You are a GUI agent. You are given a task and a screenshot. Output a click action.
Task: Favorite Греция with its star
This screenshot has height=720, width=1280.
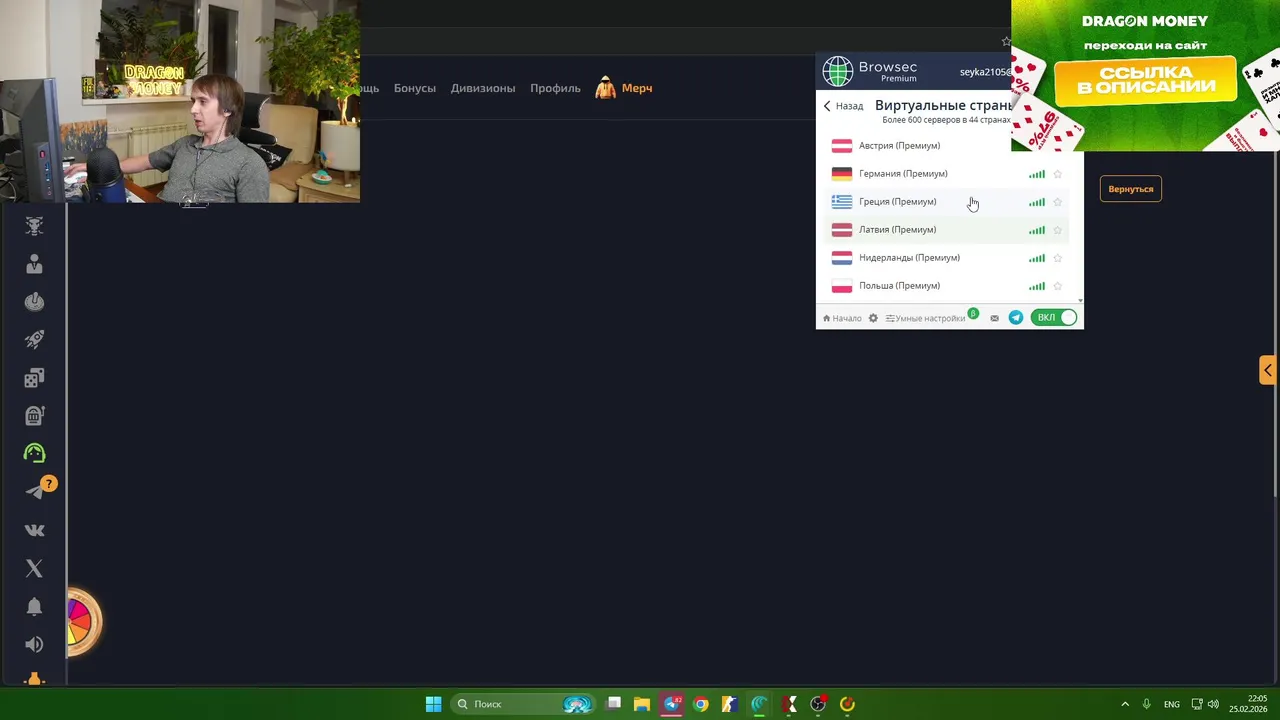click(1058, 202)
